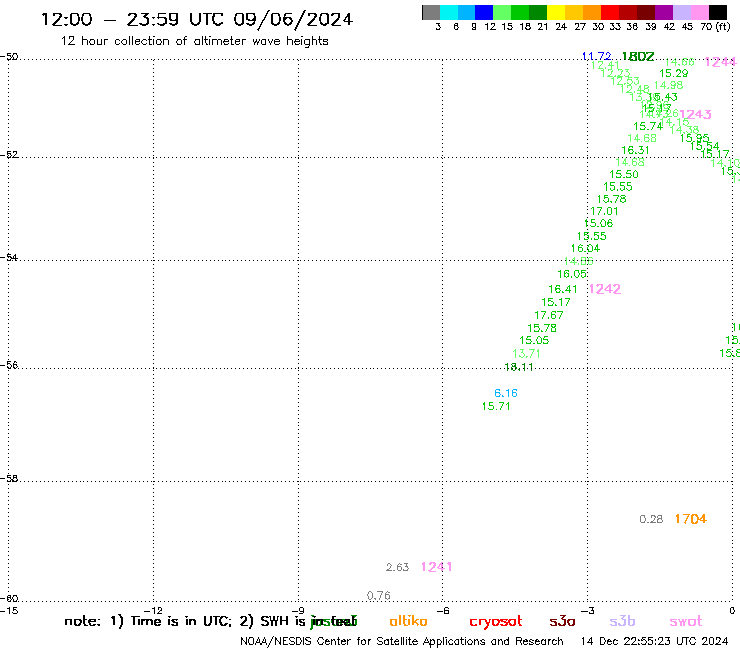Click the wave height value '17.01'
This screenshot has height=650, width=740.
604,211
